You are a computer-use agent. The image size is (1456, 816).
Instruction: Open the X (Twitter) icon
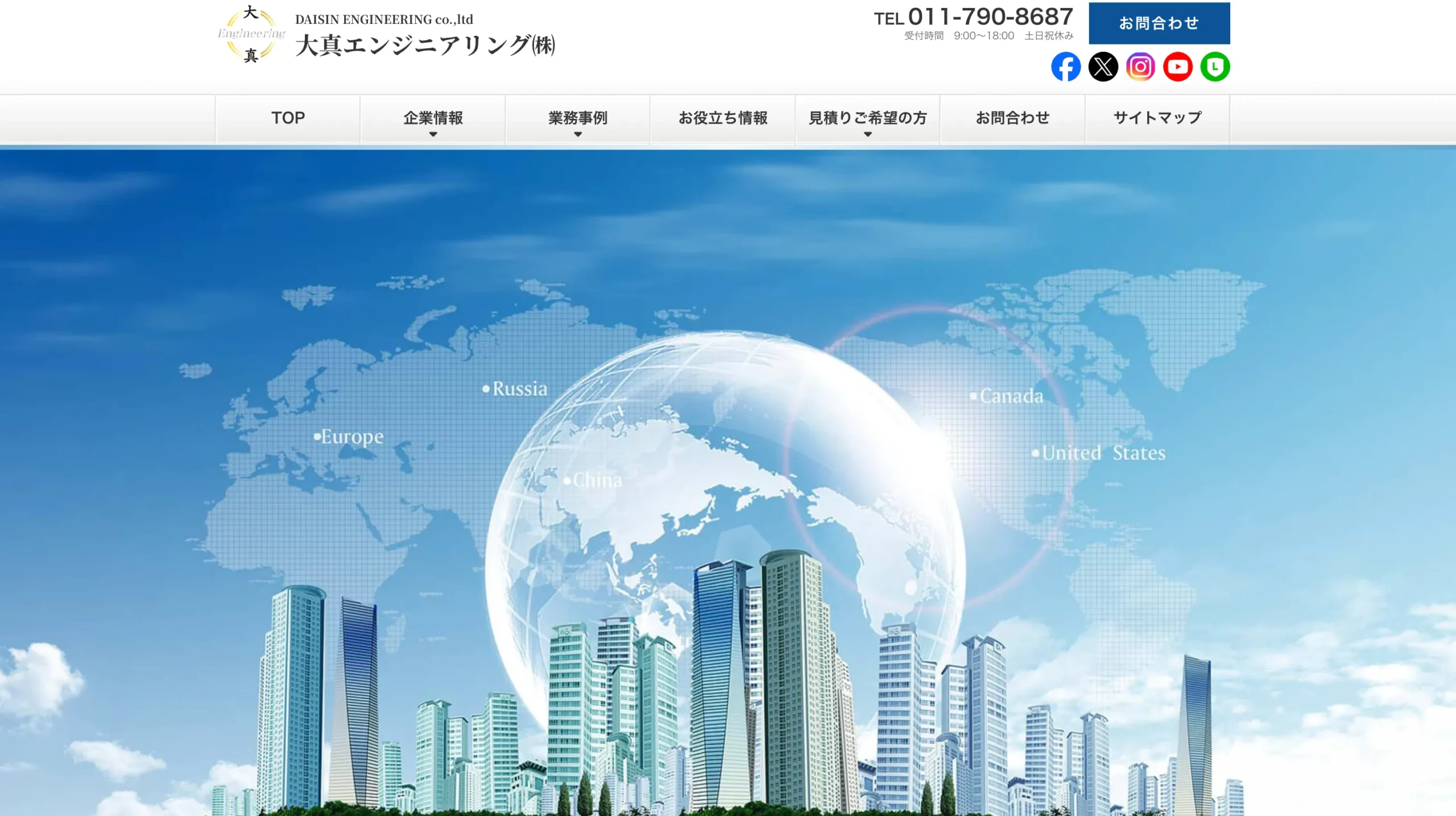(x=1103, y=67)
